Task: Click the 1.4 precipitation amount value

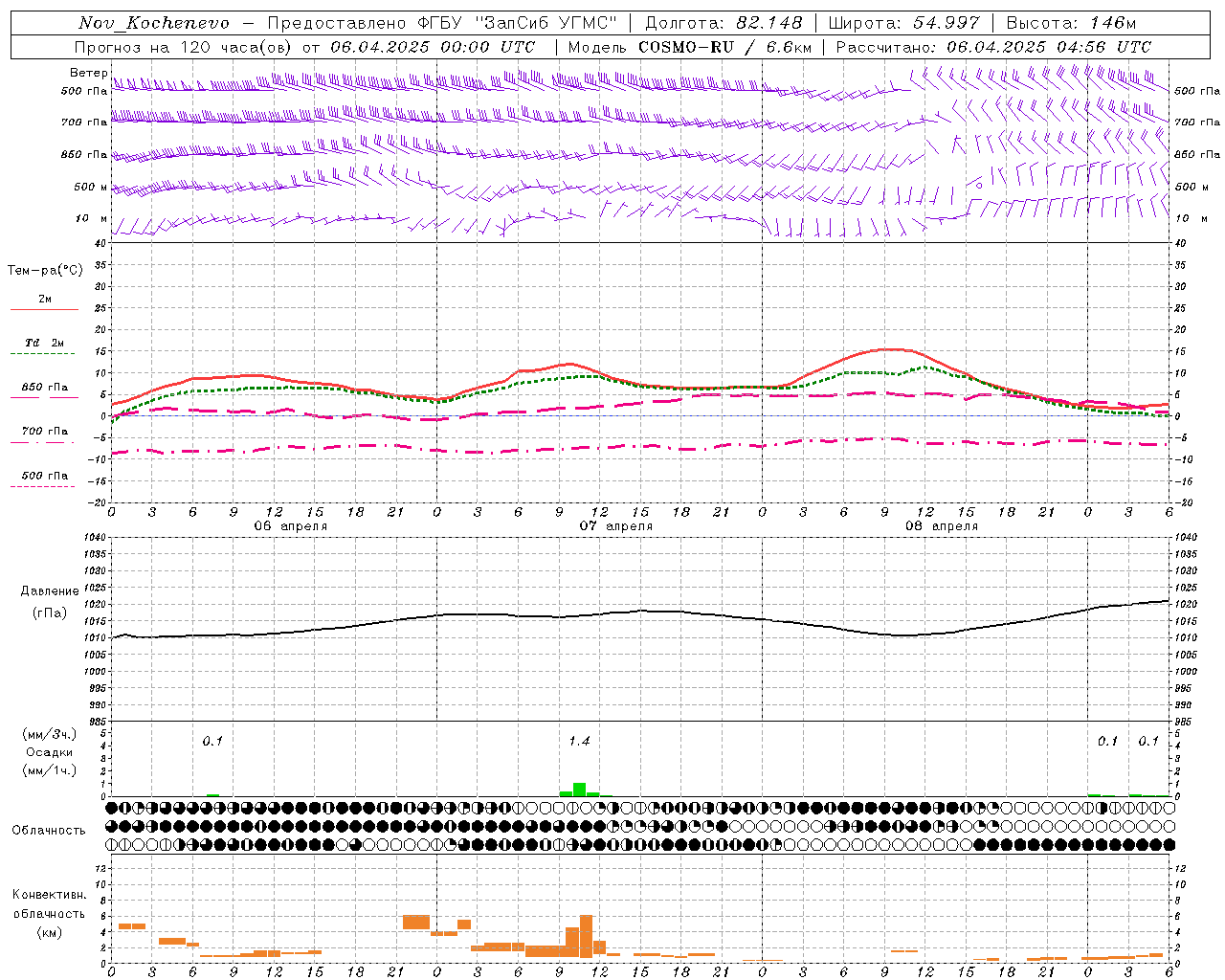Action: tap(579, 741)
